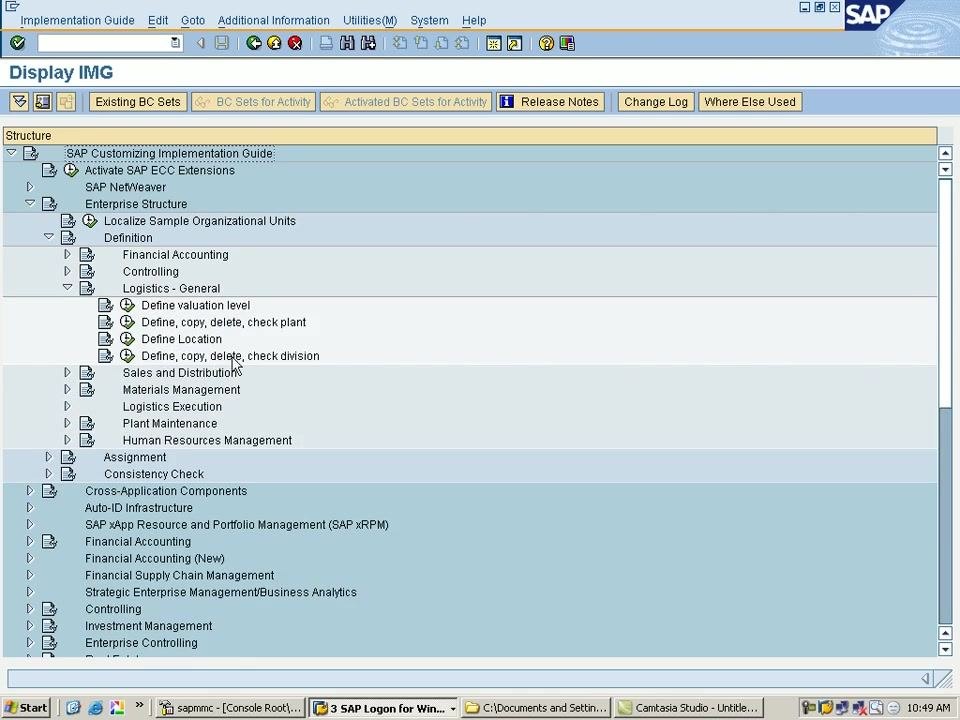Collapse the Definition node

pyautogui.click(x=48, y=237)
